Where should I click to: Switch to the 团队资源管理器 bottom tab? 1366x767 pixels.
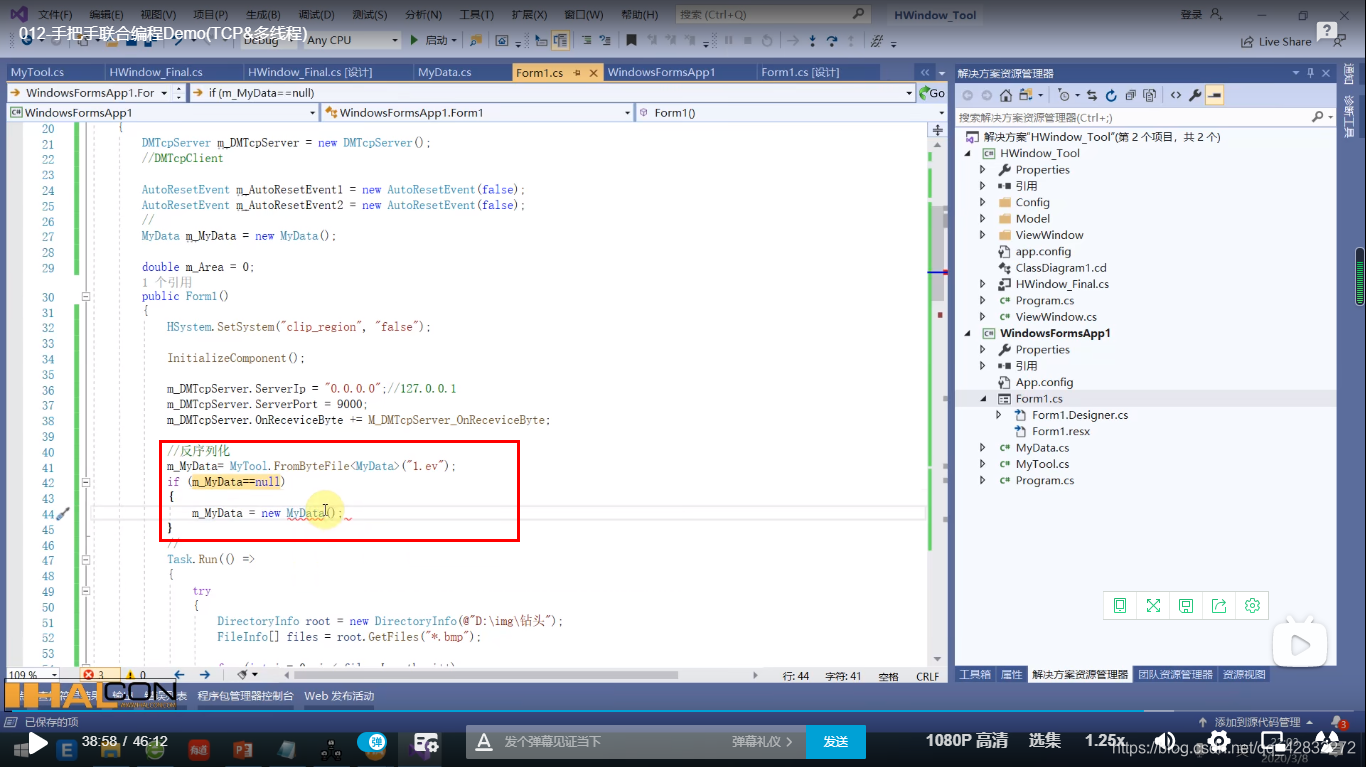tap(1175, 674)
